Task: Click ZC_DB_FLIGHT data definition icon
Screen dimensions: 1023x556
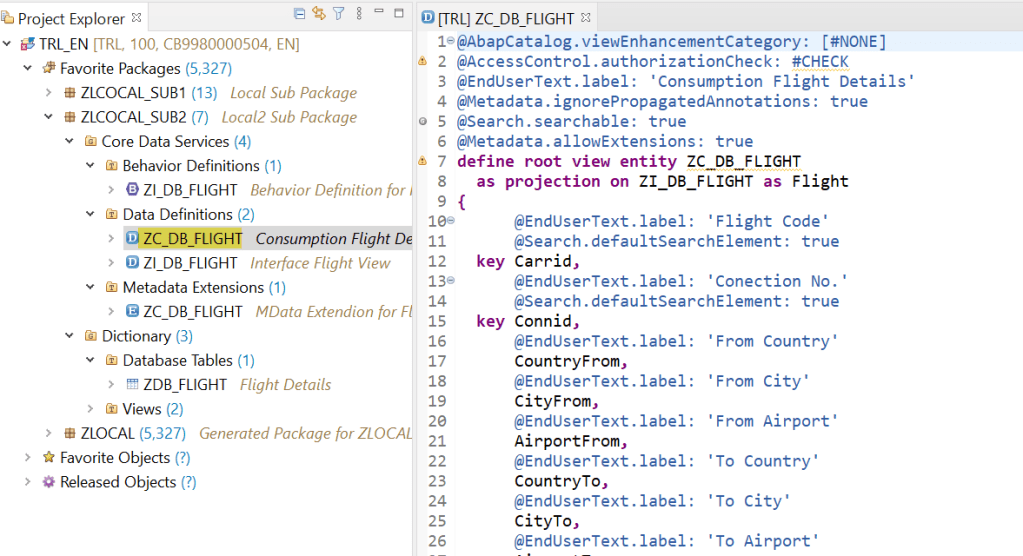Action: click(x=132, y=238)
